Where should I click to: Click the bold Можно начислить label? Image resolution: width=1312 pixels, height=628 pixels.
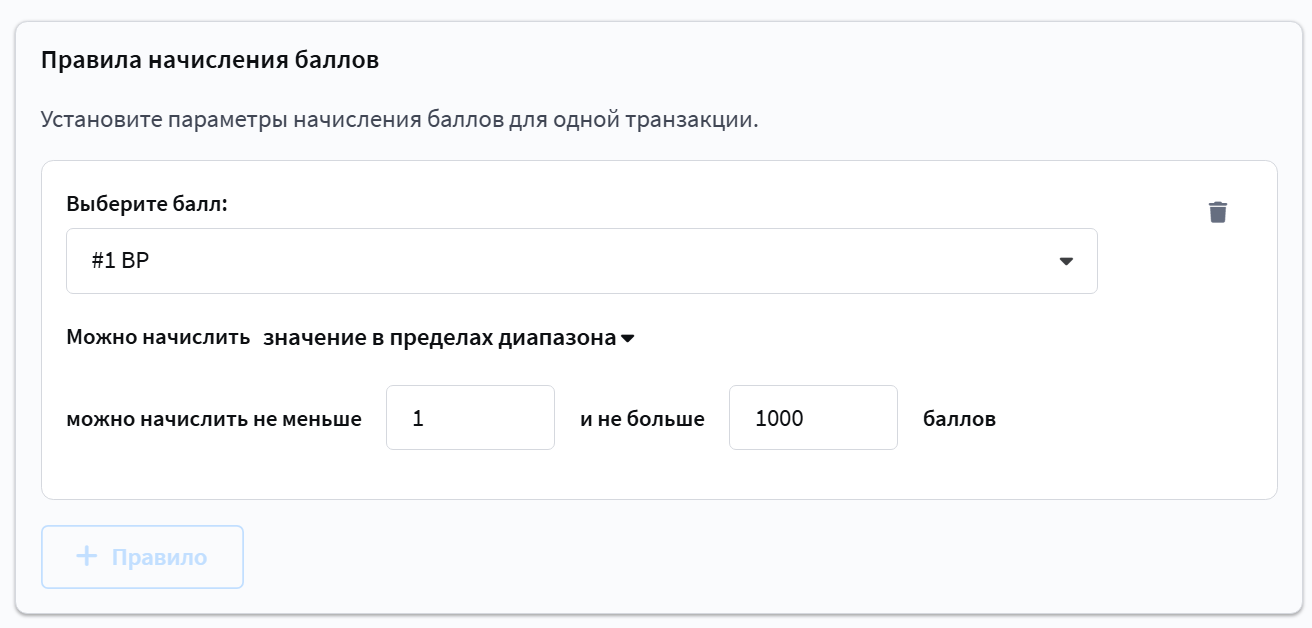tap(158, 338)
